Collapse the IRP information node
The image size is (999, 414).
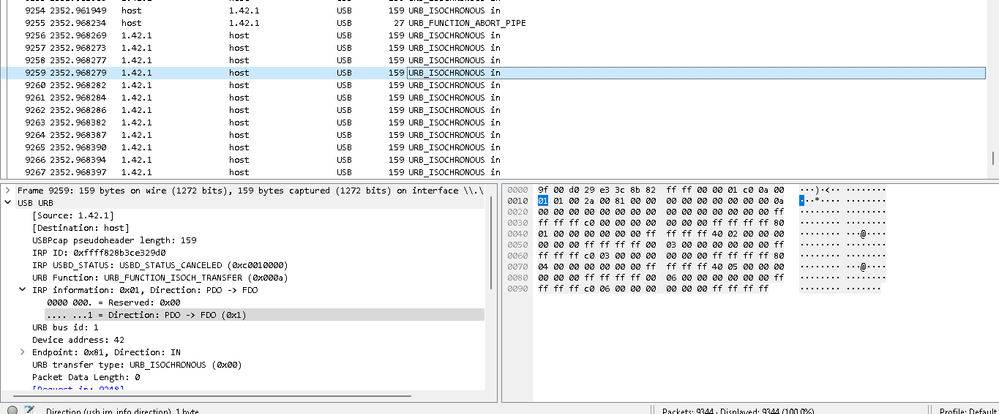pyautogui.click(x=23, y=290)
